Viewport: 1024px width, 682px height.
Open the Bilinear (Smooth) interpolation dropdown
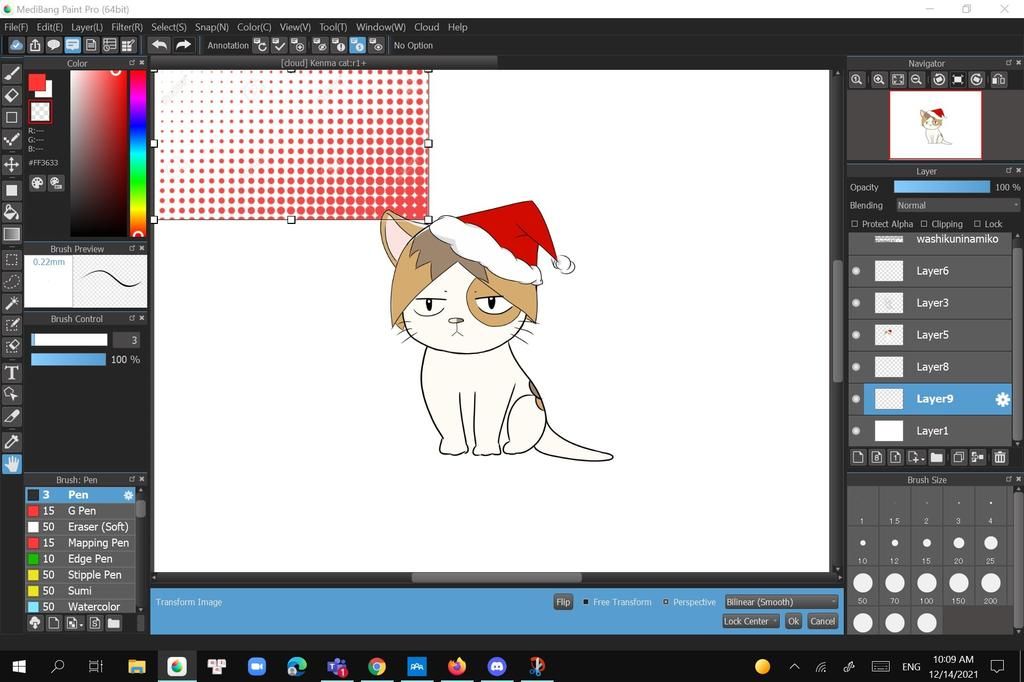tap(780, 602)
